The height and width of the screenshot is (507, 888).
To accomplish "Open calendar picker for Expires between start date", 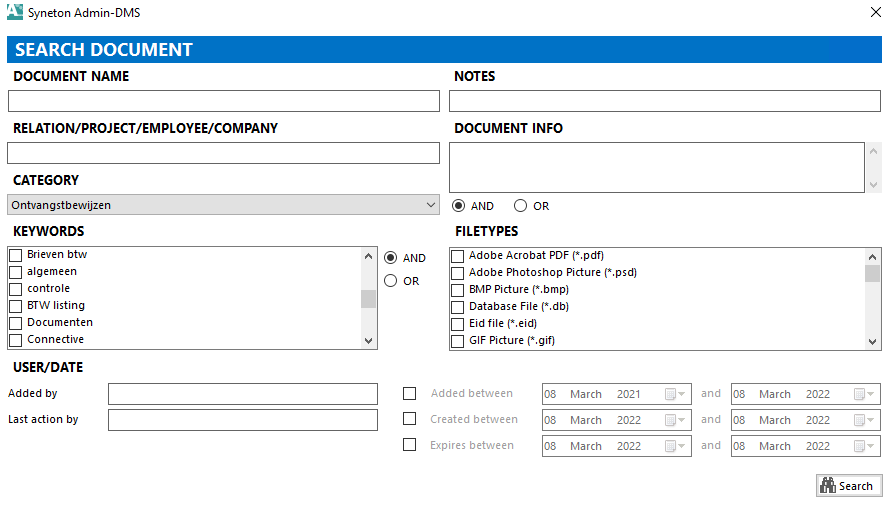I will point(675,446).
